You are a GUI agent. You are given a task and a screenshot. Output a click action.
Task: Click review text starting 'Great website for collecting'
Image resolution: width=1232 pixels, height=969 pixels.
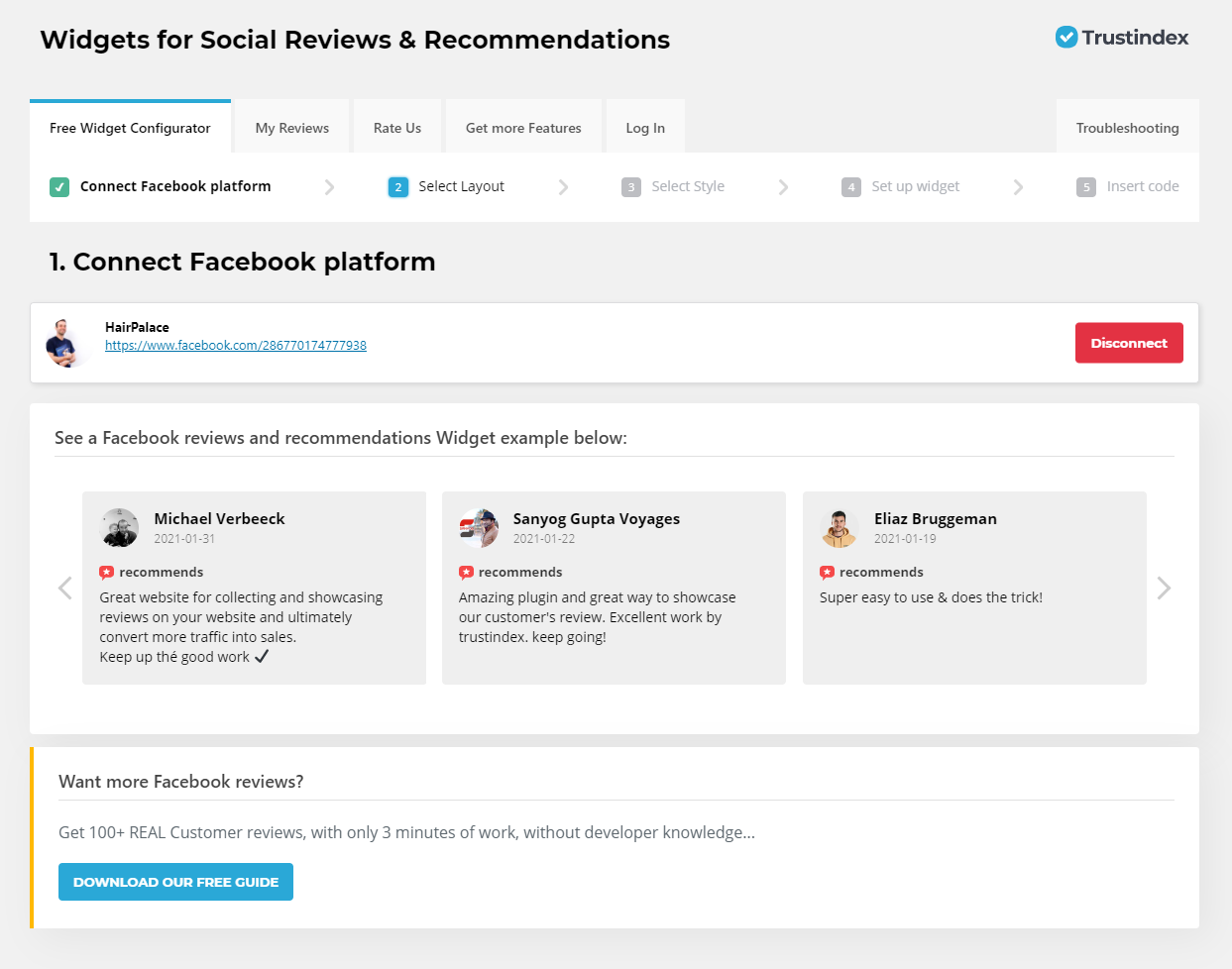[241, 627]
